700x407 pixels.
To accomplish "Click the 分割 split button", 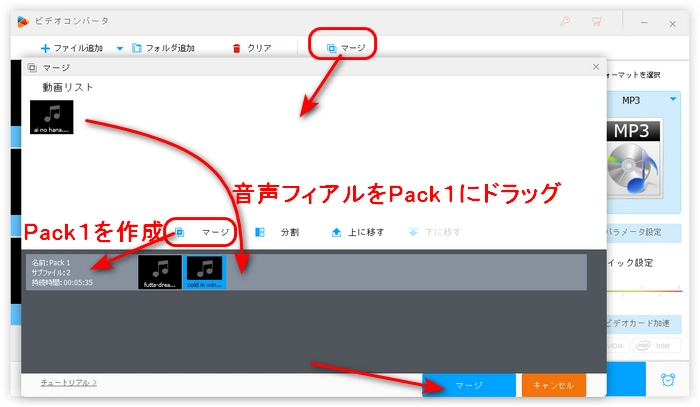I will click(277, 232).
